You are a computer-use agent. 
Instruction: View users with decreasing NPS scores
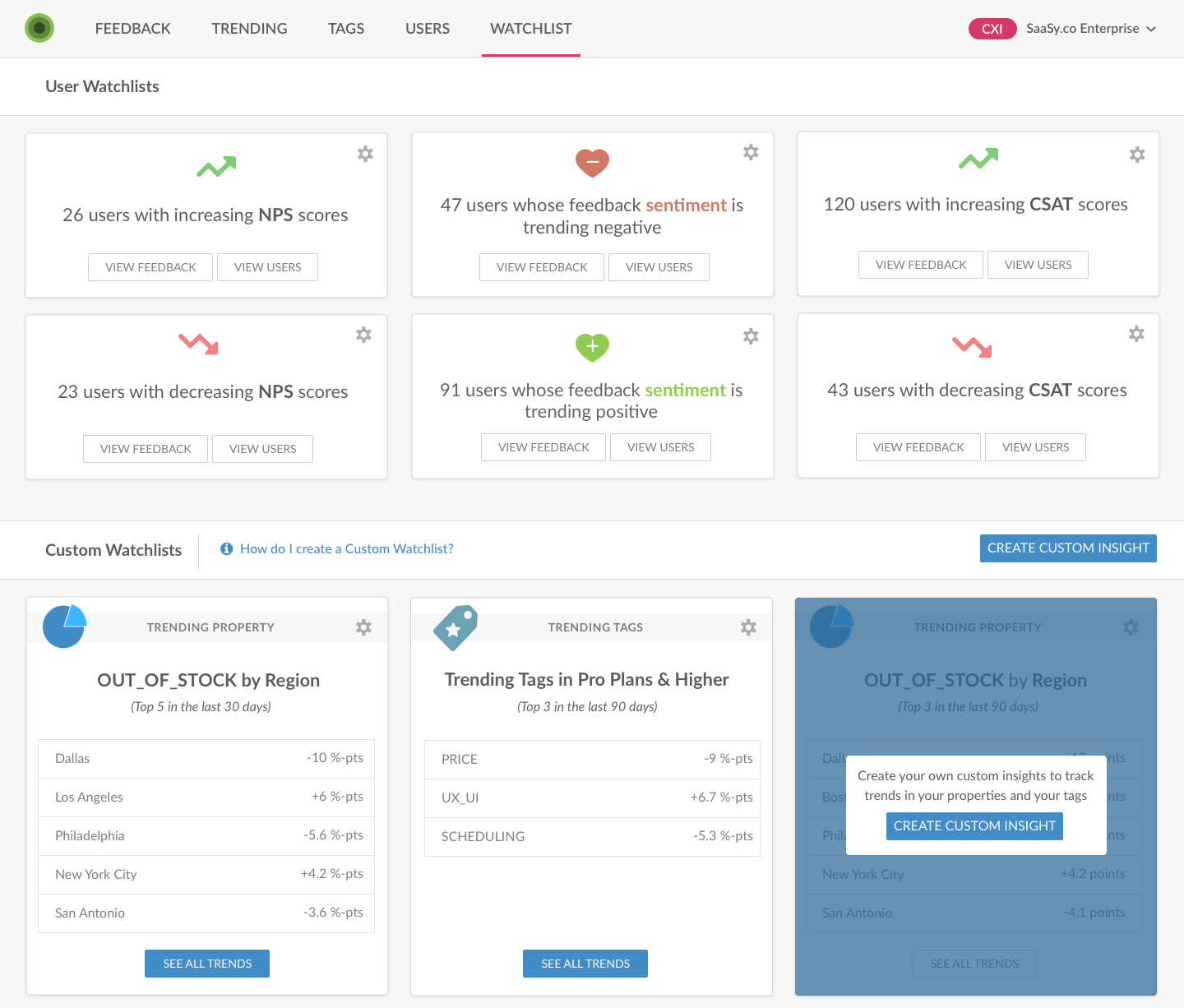tap(263, 449)
